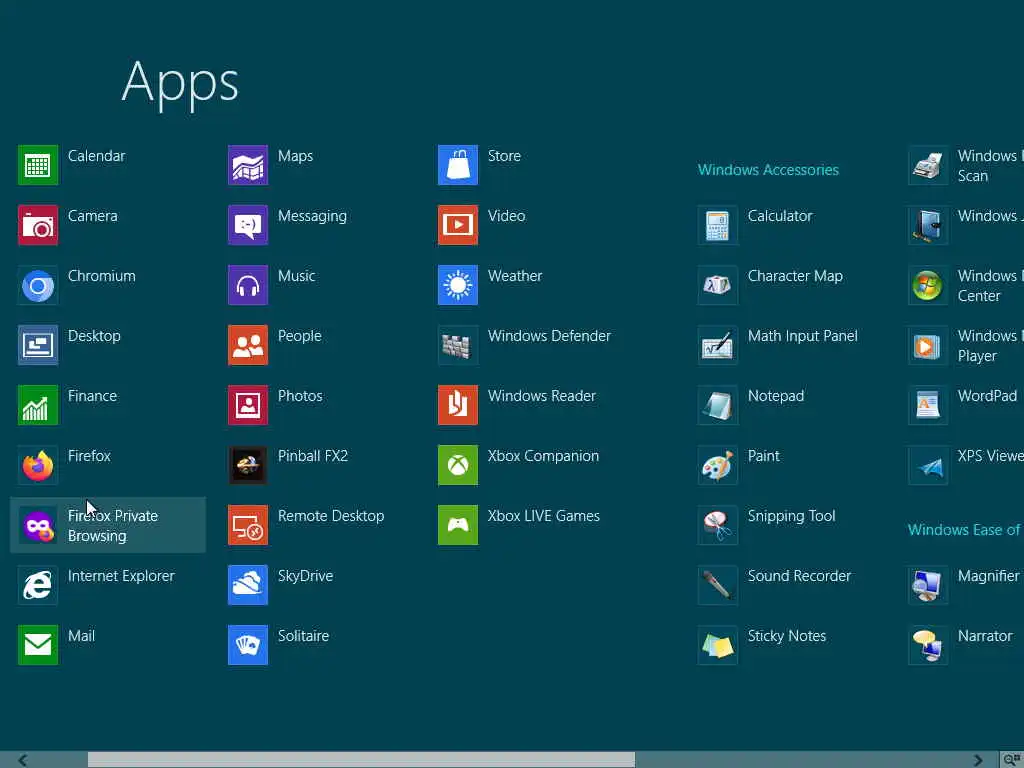Screen dimensions: 1024x768
Task: Click the Sticky Notes label text
Action: [x=787, y=636]
